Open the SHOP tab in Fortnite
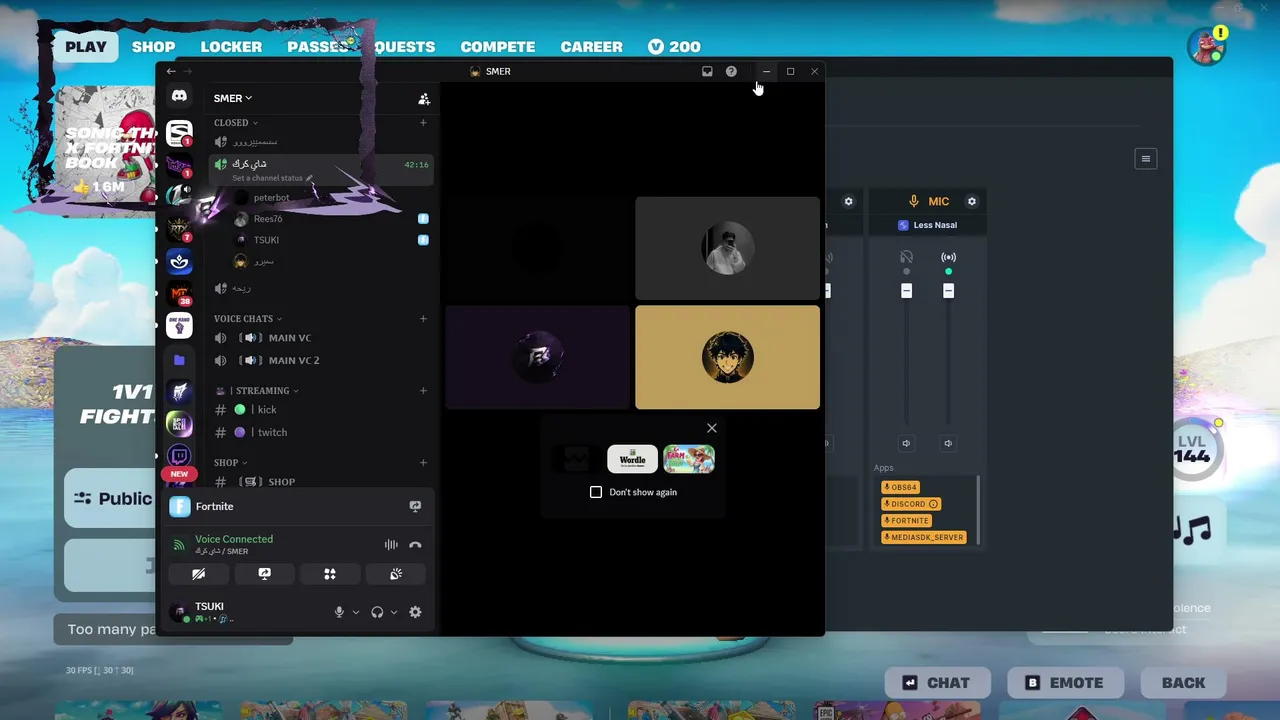Viewport: 1280px width, 720px height. pyautogui.click(x=153, y=47)
